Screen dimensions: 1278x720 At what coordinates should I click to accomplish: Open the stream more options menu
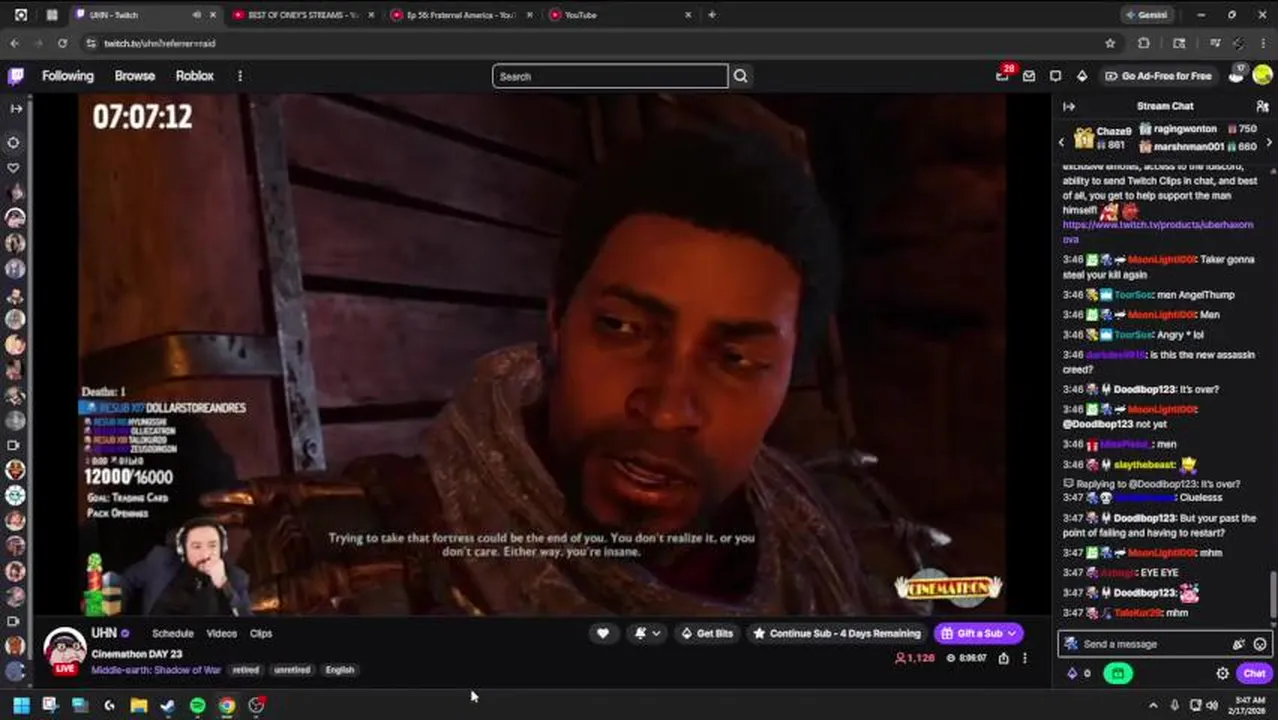[1025, 658]
